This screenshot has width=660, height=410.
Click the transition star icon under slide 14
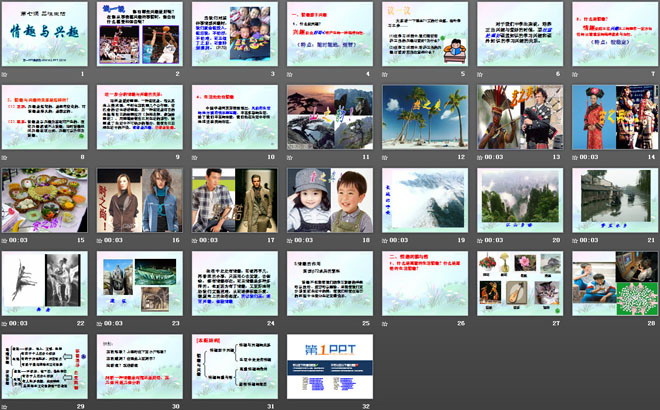pyautogui.click(x=575, y=157)
